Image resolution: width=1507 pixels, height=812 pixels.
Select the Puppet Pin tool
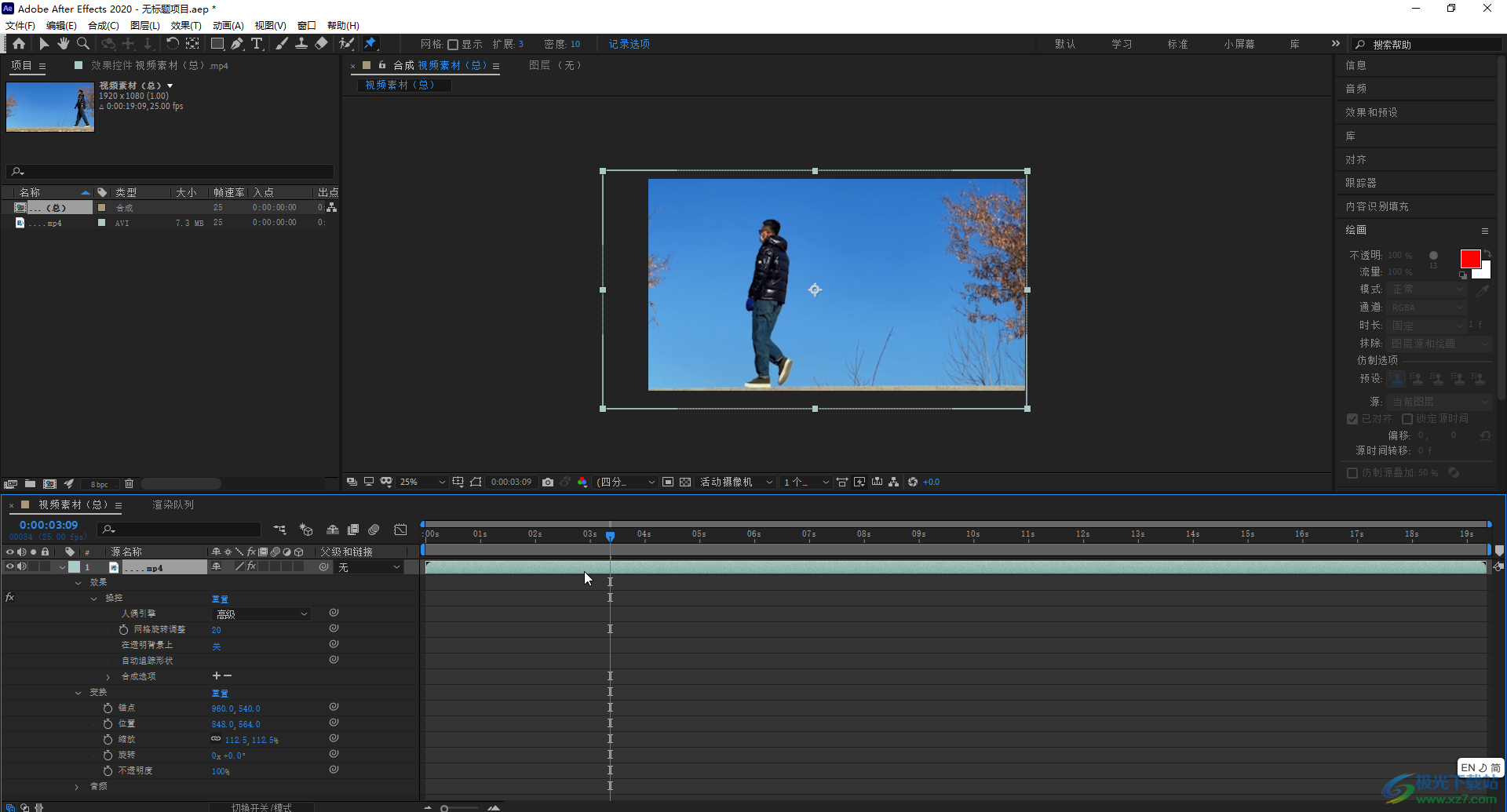tap(370, 44)
